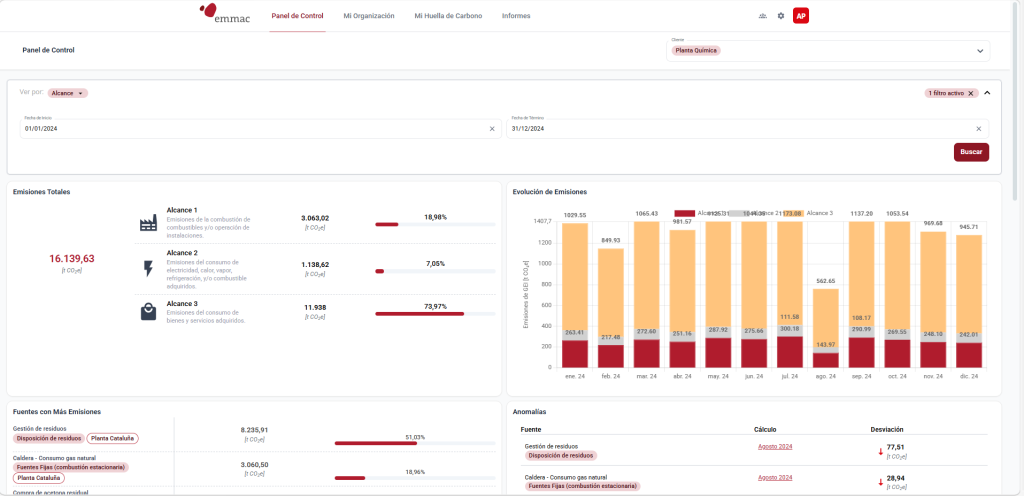Click the Alcance 2 lightning bolt icon
This screenshot has height=496, width=1024.
149,268
